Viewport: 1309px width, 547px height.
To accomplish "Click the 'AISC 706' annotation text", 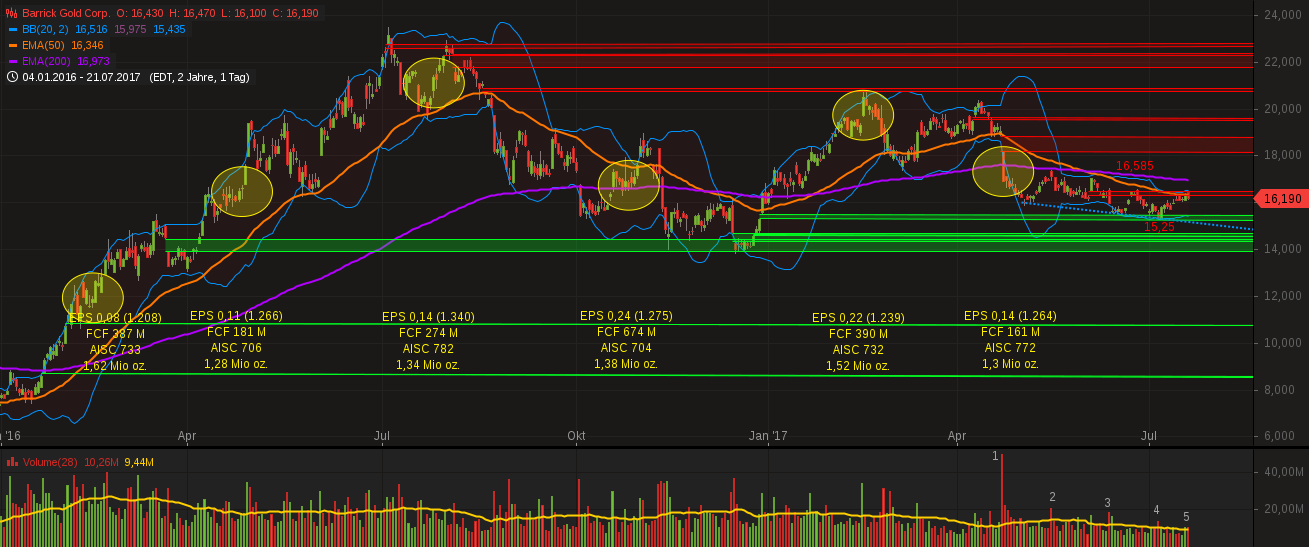I will (236, 347).
